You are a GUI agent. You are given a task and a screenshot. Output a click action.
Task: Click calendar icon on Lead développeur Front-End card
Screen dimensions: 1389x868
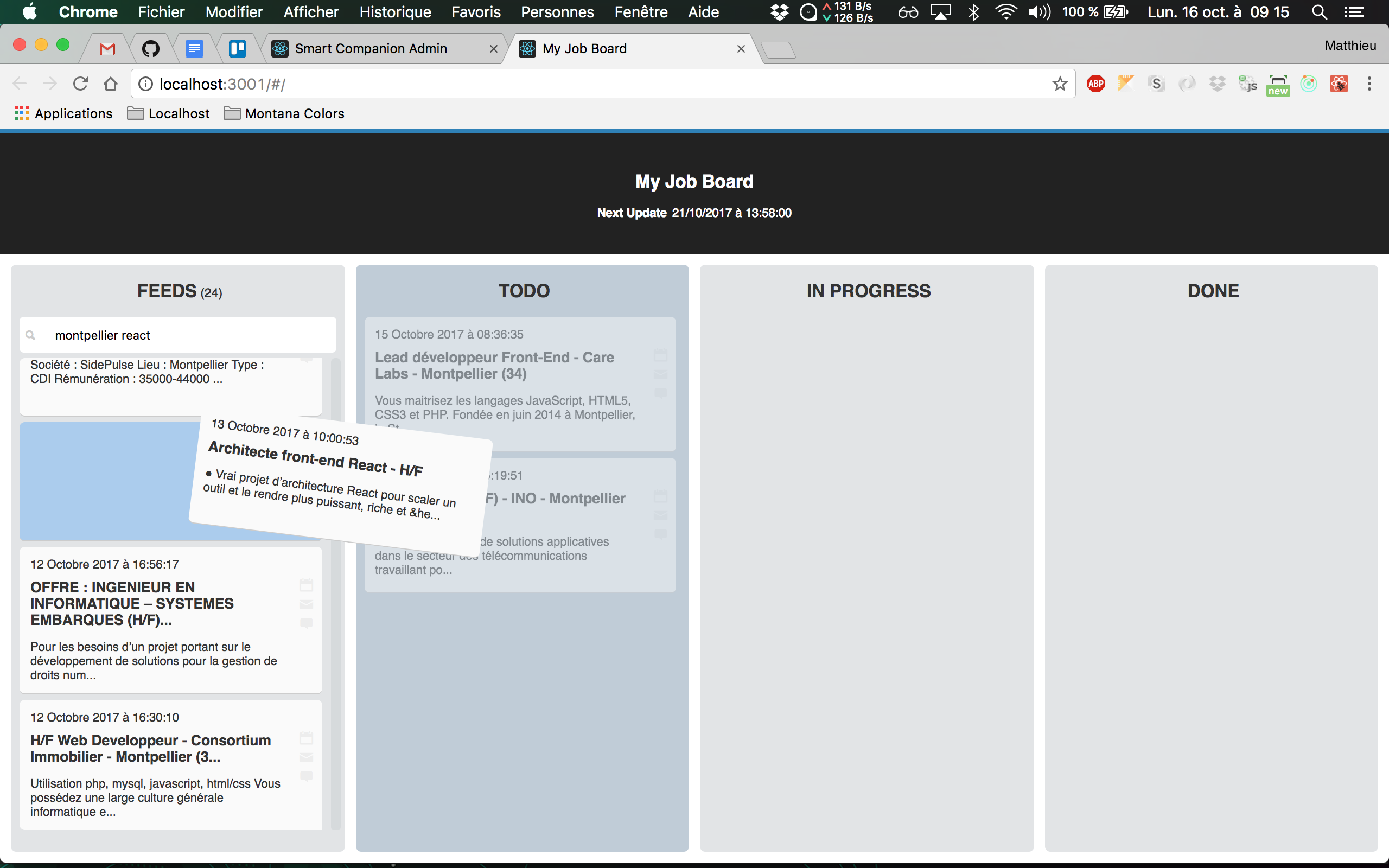click(x=660, y=355)
